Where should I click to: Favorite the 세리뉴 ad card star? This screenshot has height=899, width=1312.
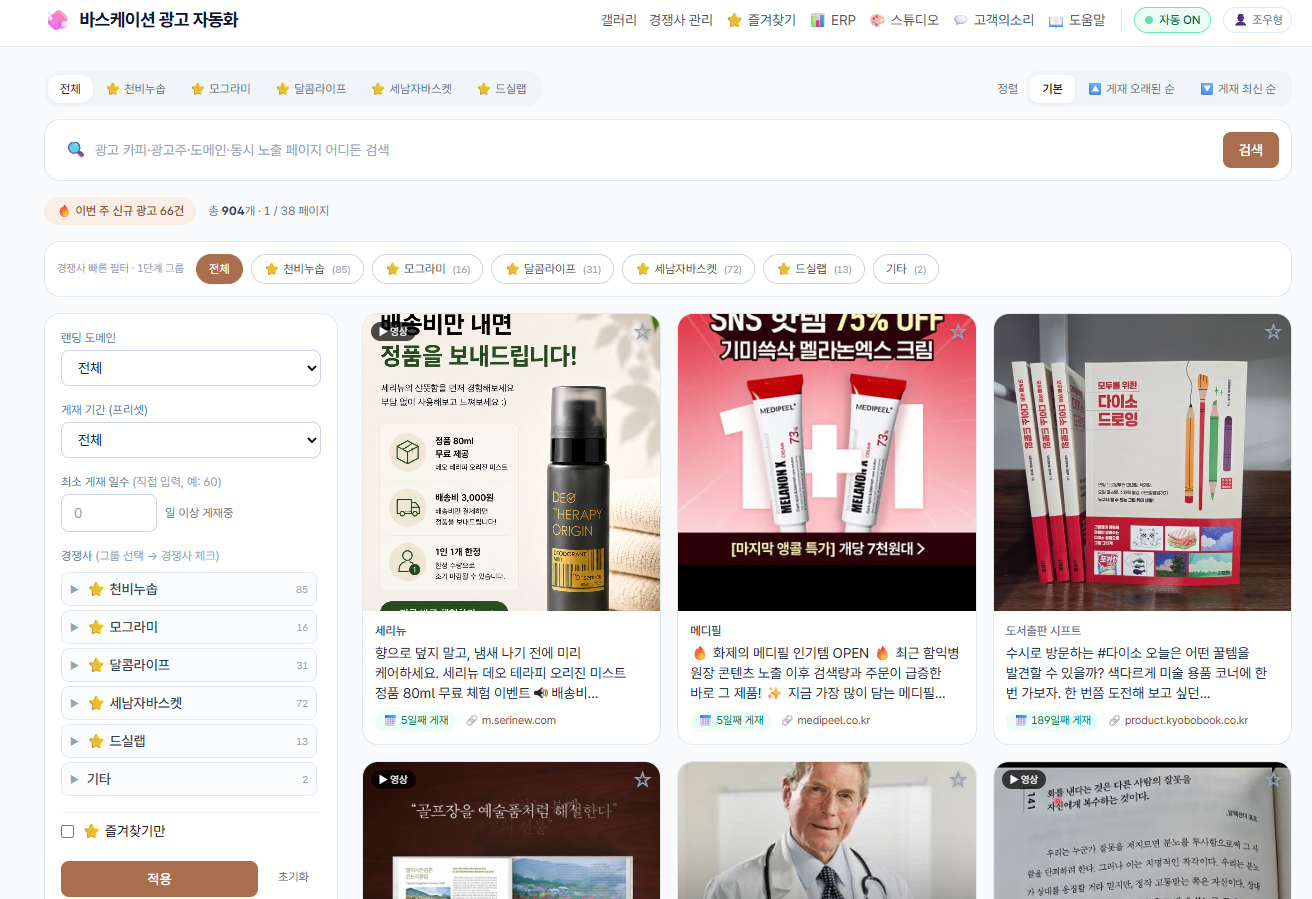643,332
